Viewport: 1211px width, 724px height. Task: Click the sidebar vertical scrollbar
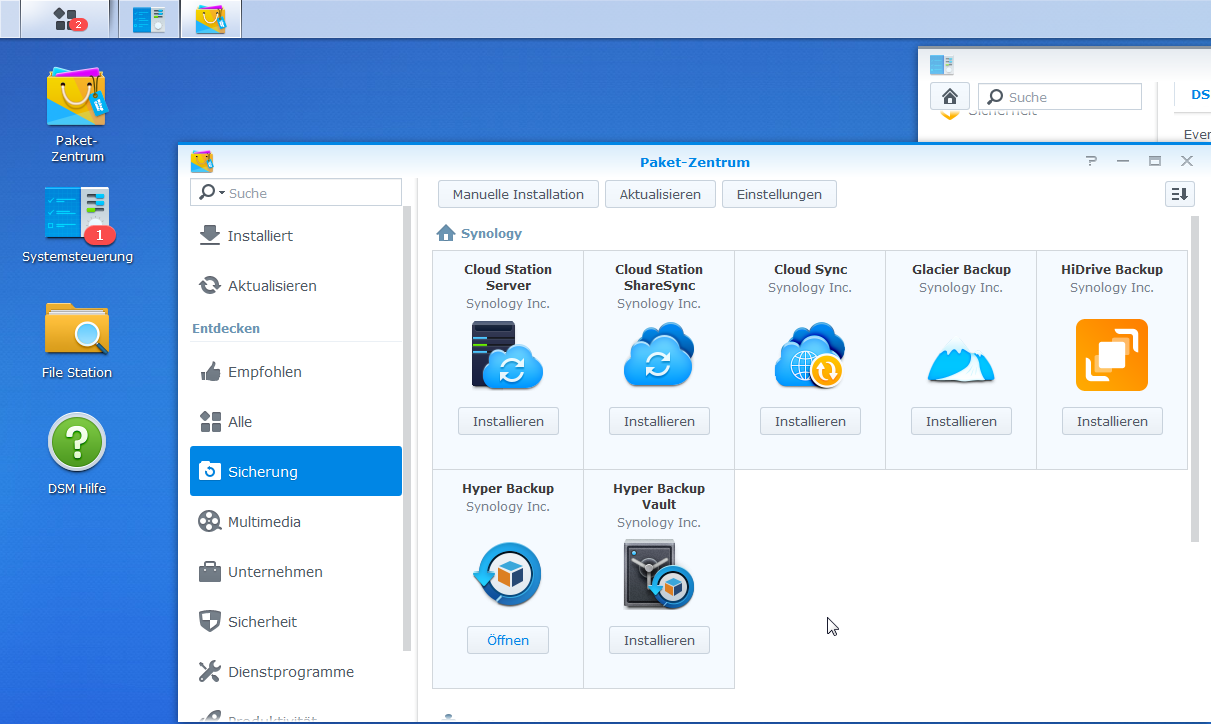407,430
